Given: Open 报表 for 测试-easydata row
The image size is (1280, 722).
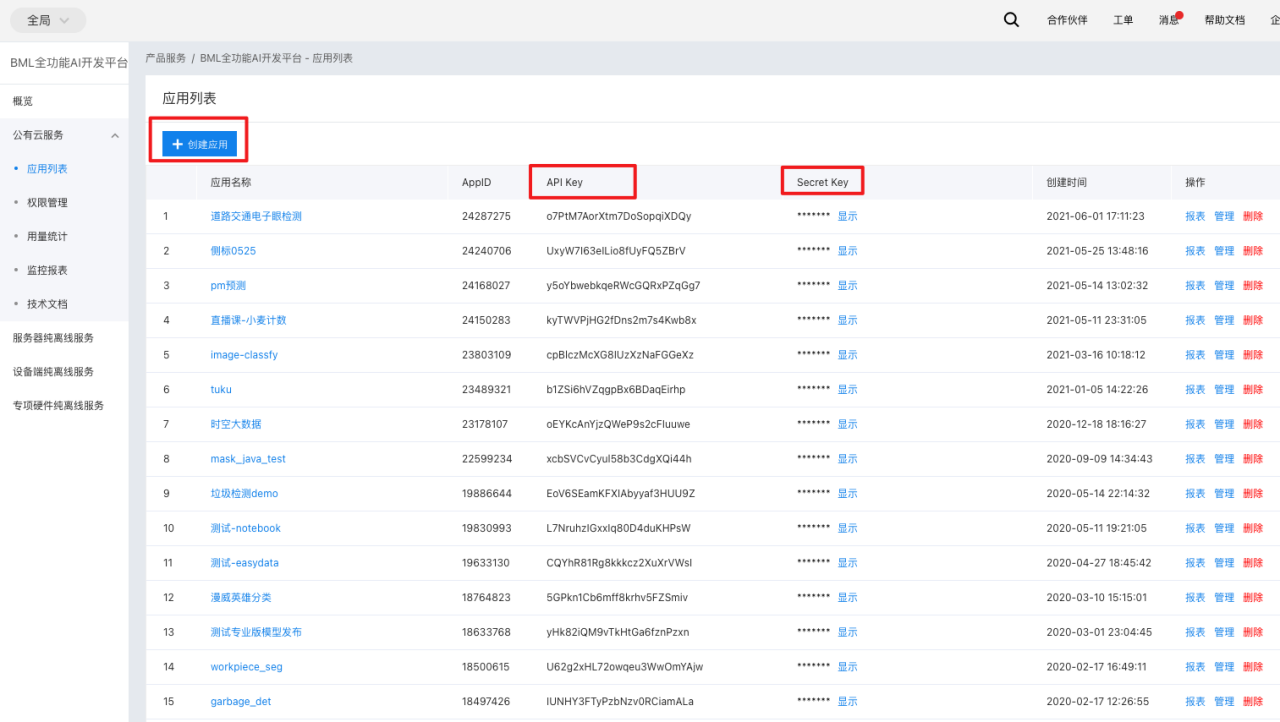Looking at the screenshot, I should [x=1195, y=563].
